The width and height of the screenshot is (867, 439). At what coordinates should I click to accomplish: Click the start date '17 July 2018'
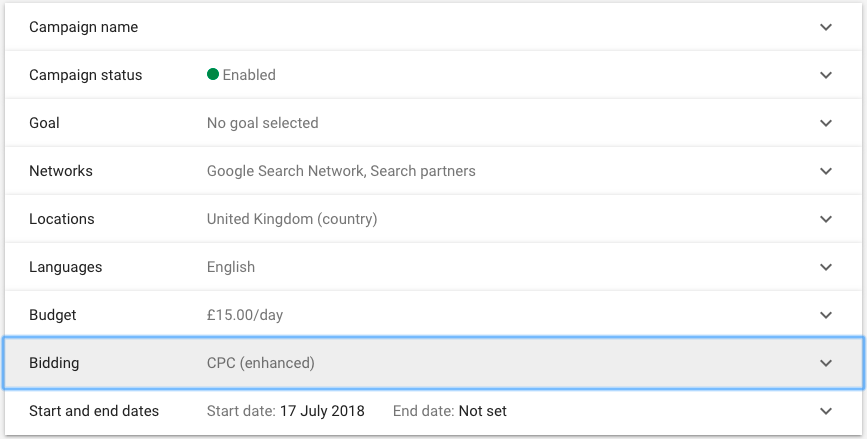coord(322,411)
